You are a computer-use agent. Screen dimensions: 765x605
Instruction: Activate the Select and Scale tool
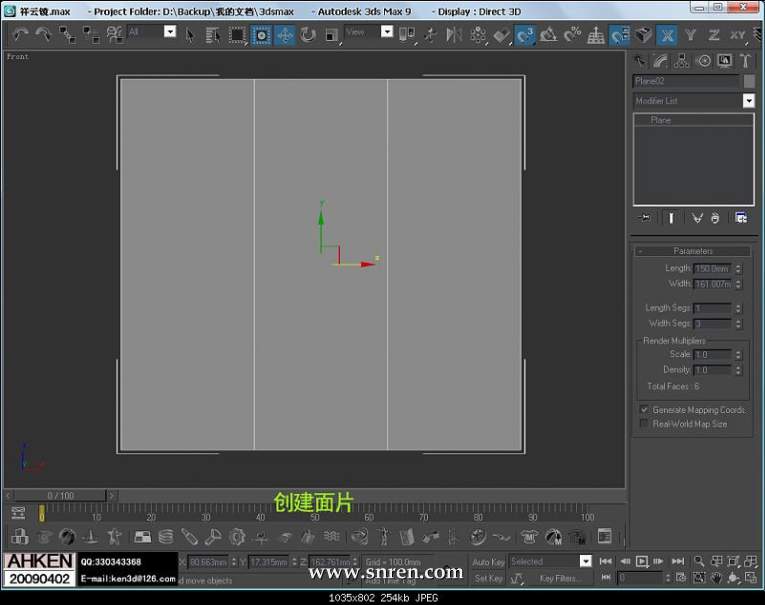coord(332,35)
